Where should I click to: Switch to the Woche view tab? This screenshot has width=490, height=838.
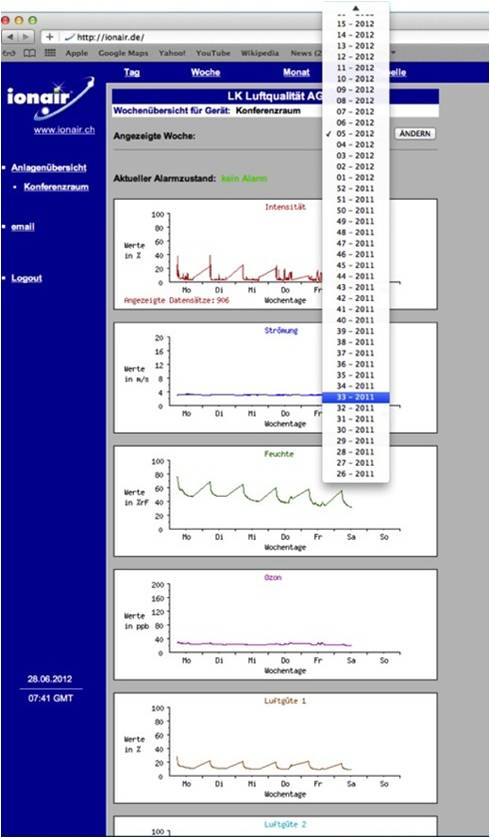[x=205, y=72]
